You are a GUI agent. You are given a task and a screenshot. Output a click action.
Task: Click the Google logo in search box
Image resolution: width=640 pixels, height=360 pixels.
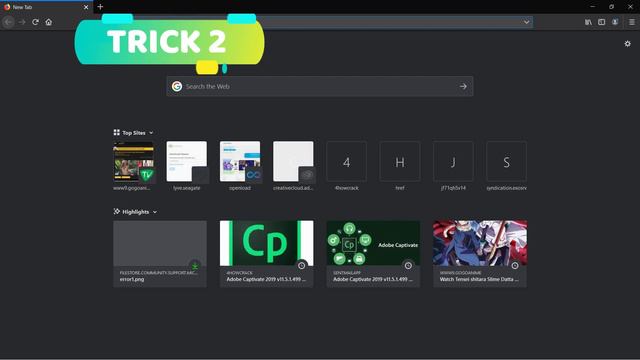[x=177, y=86]
